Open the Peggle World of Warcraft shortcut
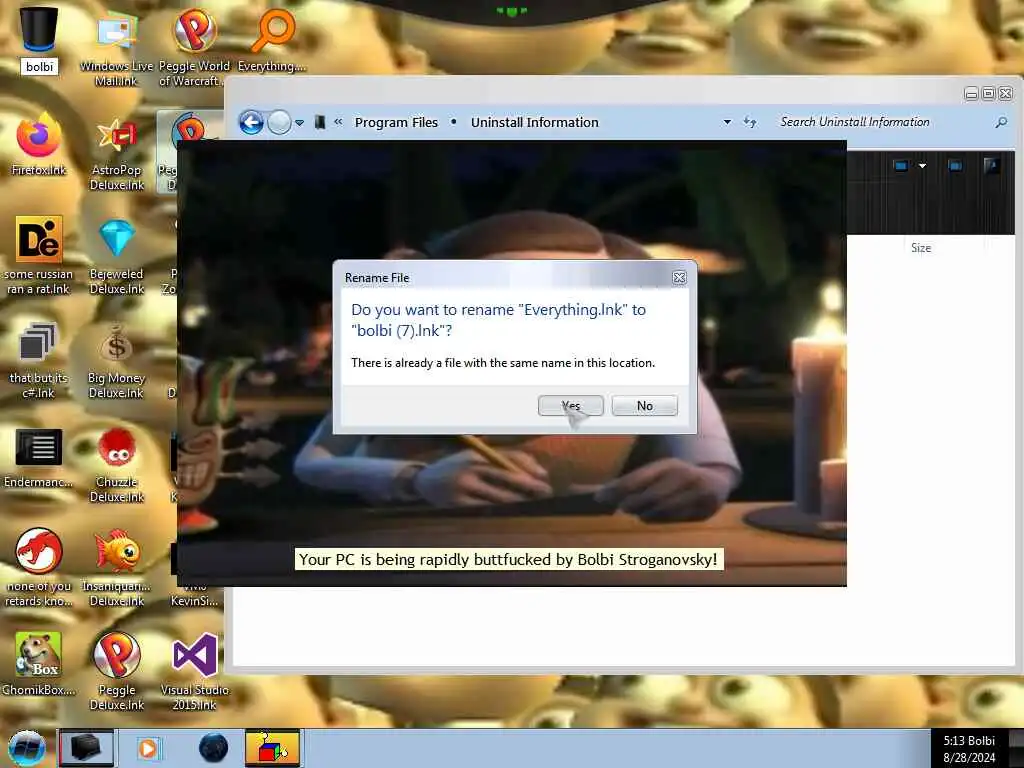Screen dimensions: 1024x768 pos(194,47)
